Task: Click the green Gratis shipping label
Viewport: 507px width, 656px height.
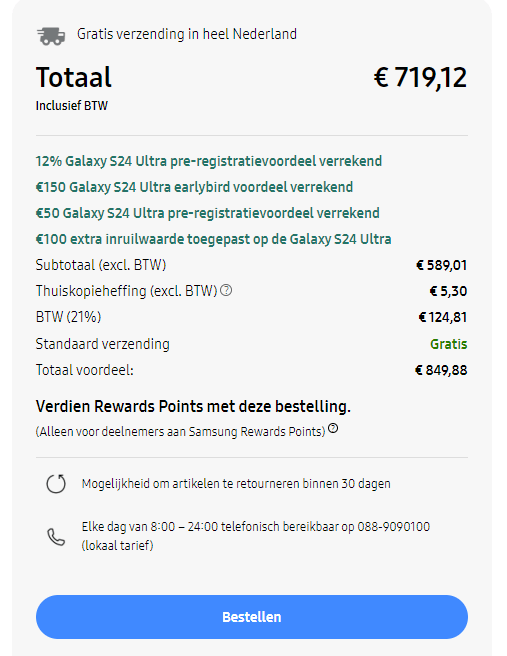Action: tap(448, 344)
